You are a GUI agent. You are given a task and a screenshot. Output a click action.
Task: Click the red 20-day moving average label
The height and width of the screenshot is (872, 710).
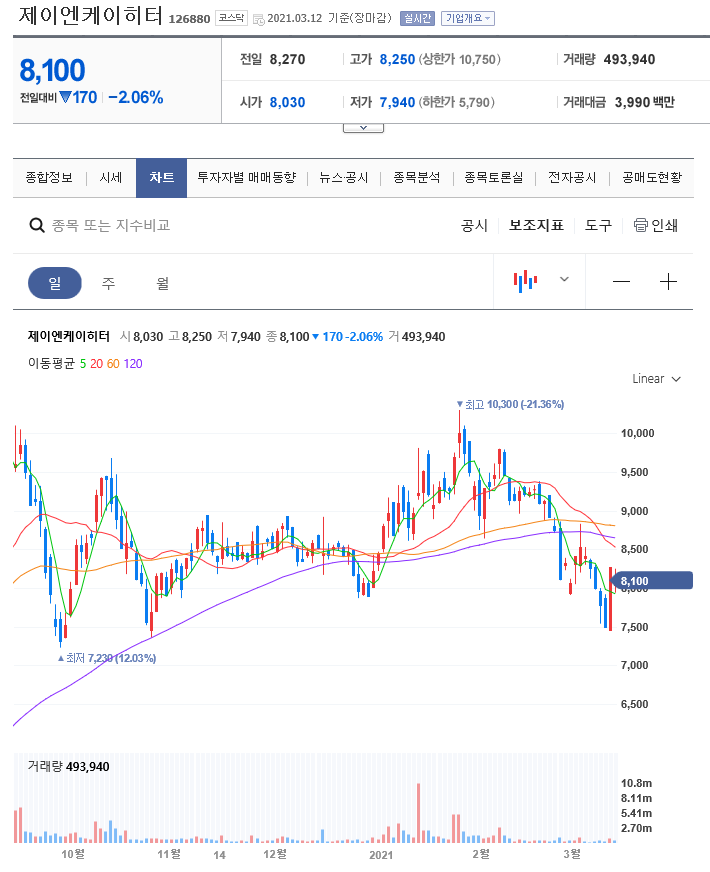click(97, 364)
